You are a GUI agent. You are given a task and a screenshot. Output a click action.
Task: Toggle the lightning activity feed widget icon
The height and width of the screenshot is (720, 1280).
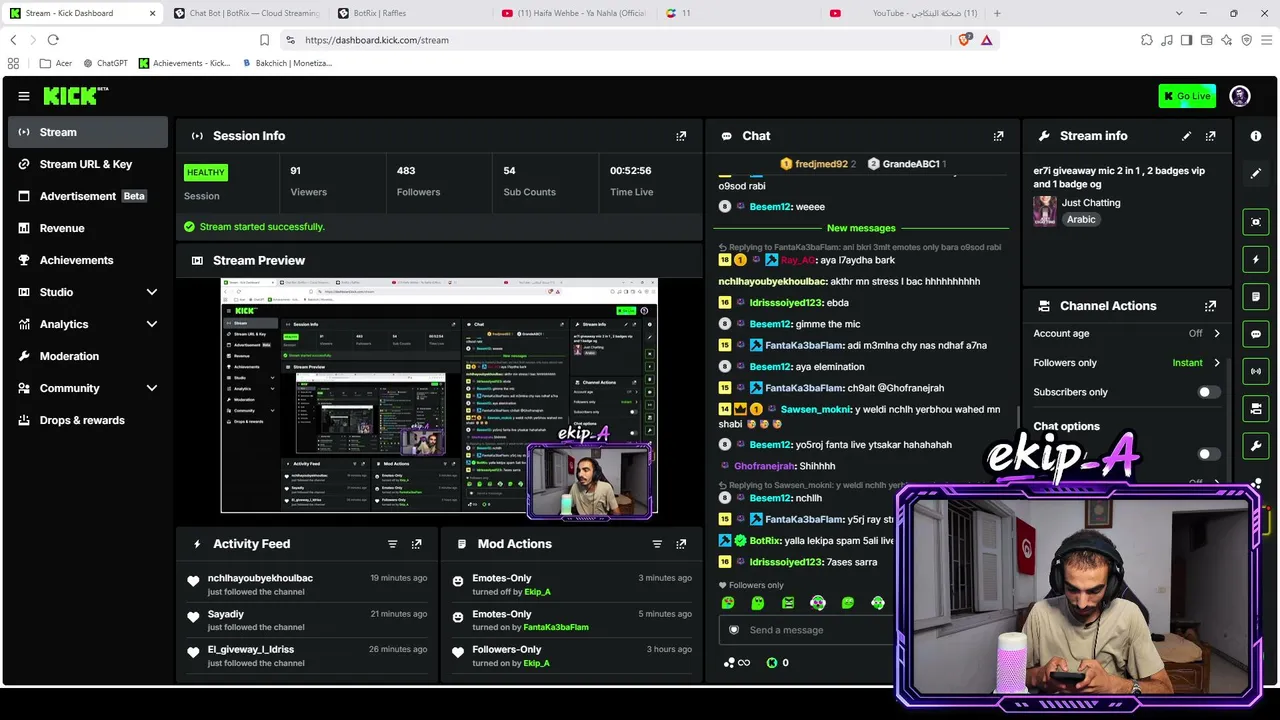coord(1256,260)
